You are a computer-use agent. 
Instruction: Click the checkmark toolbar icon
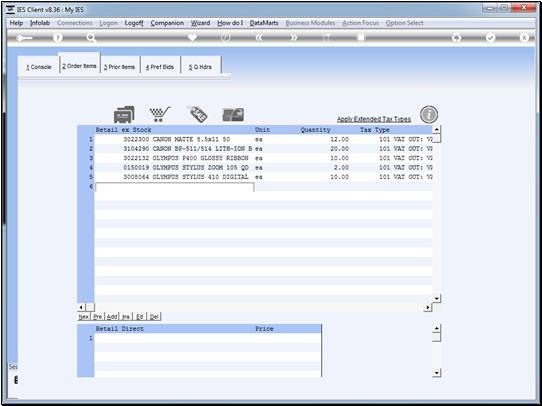coord(490,38)
